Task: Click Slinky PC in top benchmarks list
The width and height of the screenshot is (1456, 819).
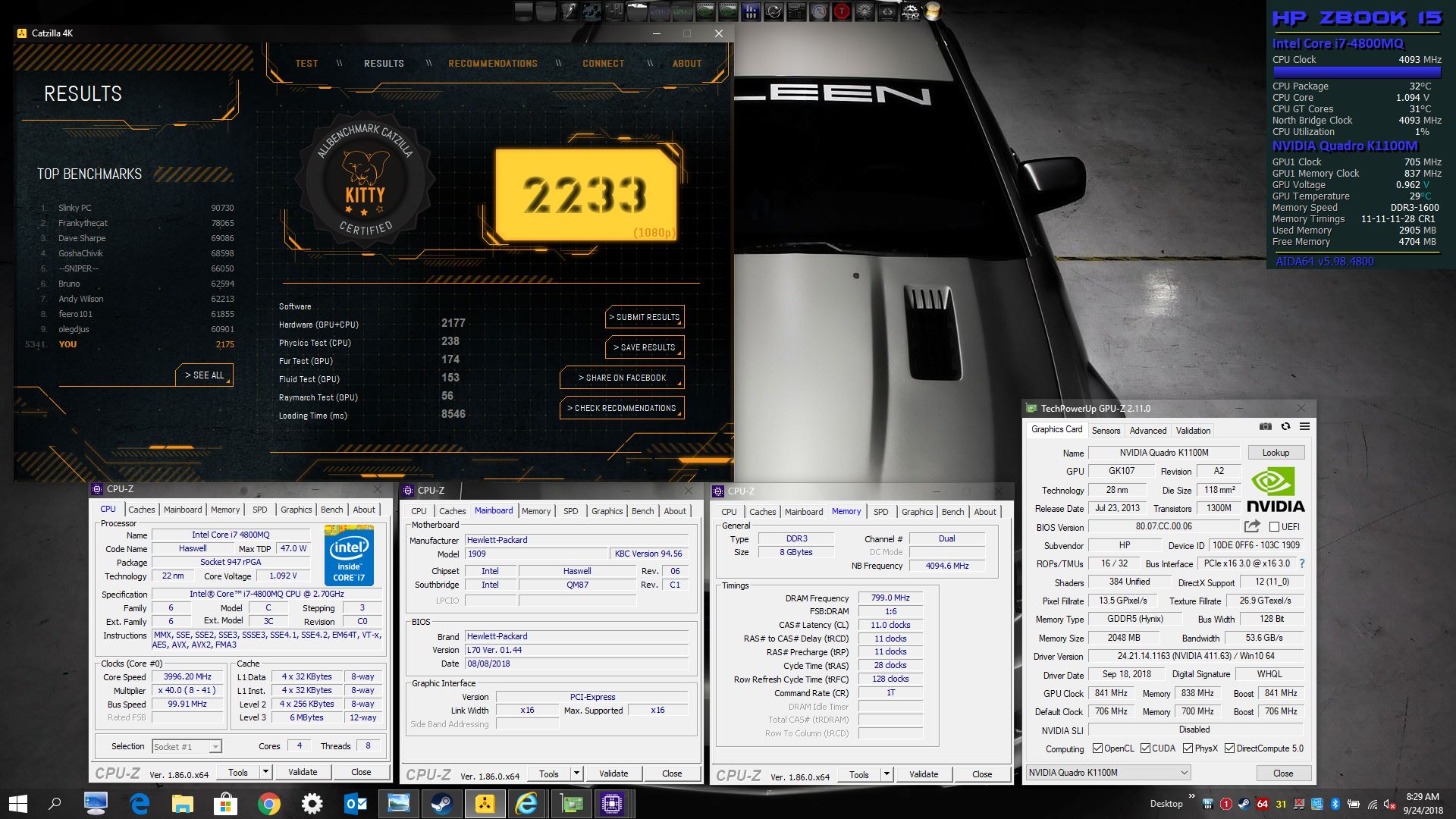Action: (74, 208)
